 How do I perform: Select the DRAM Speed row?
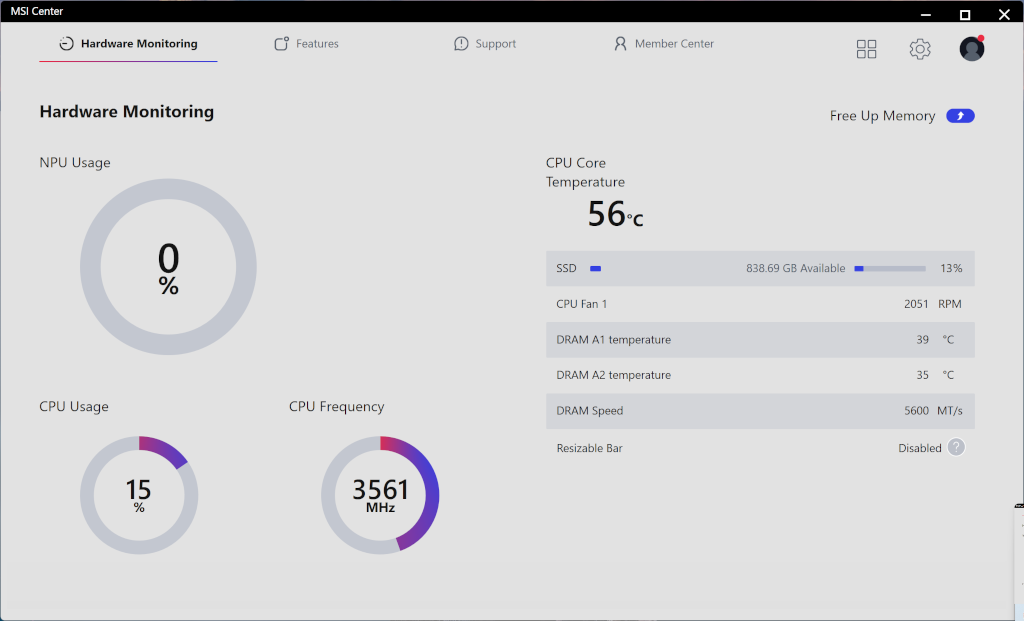point(760,411)
